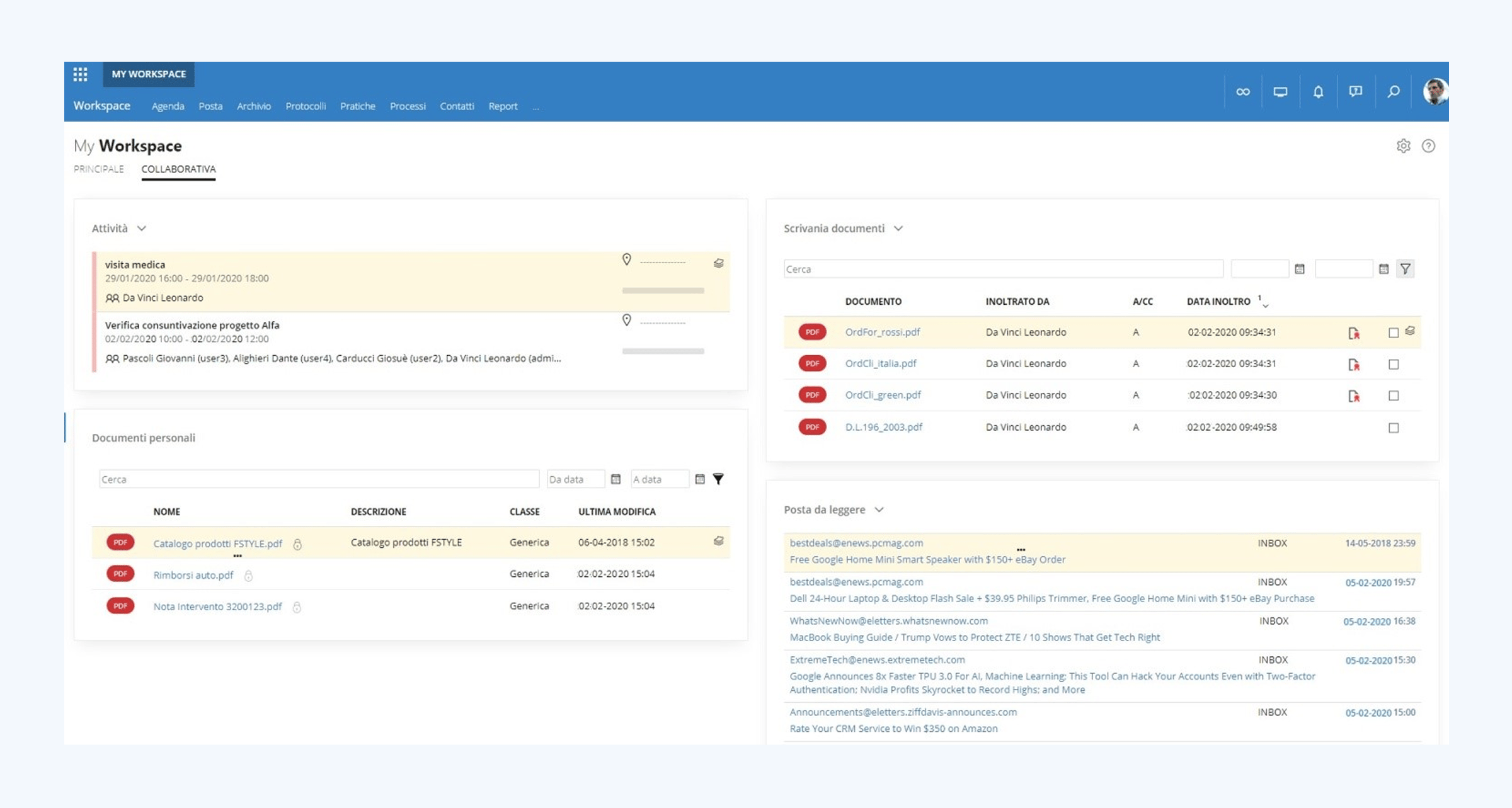Click progress bar of visita medica activity

663,290
